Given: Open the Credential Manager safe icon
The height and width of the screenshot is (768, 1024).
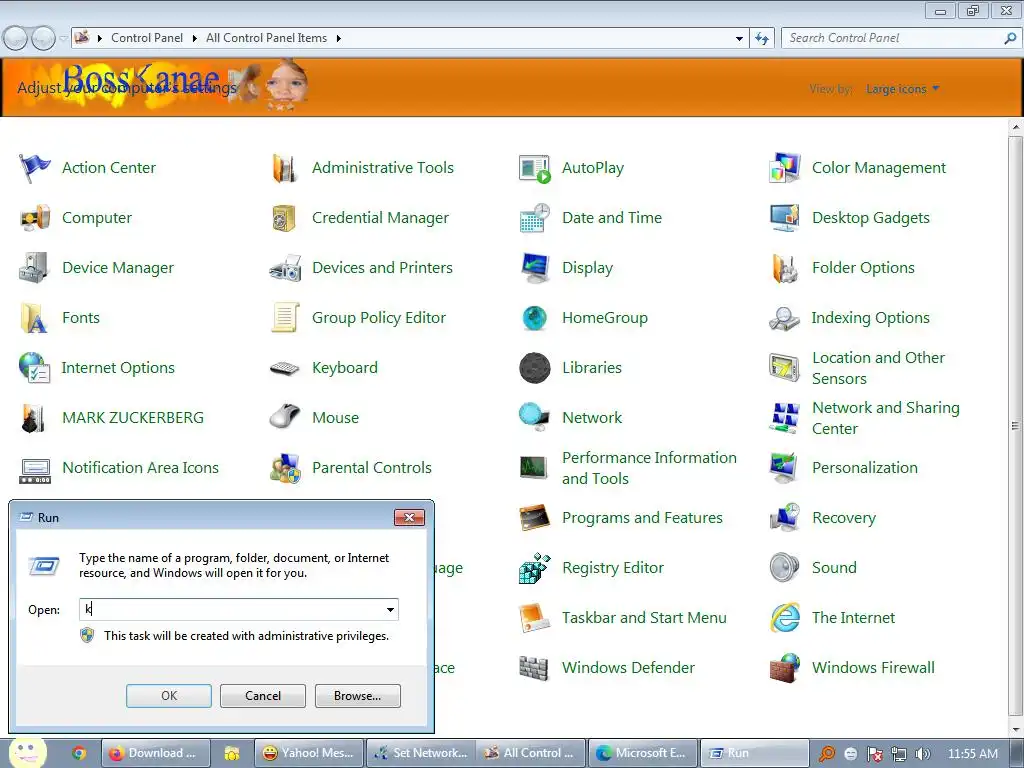Looking at the screenshot, I should [284, 218].
